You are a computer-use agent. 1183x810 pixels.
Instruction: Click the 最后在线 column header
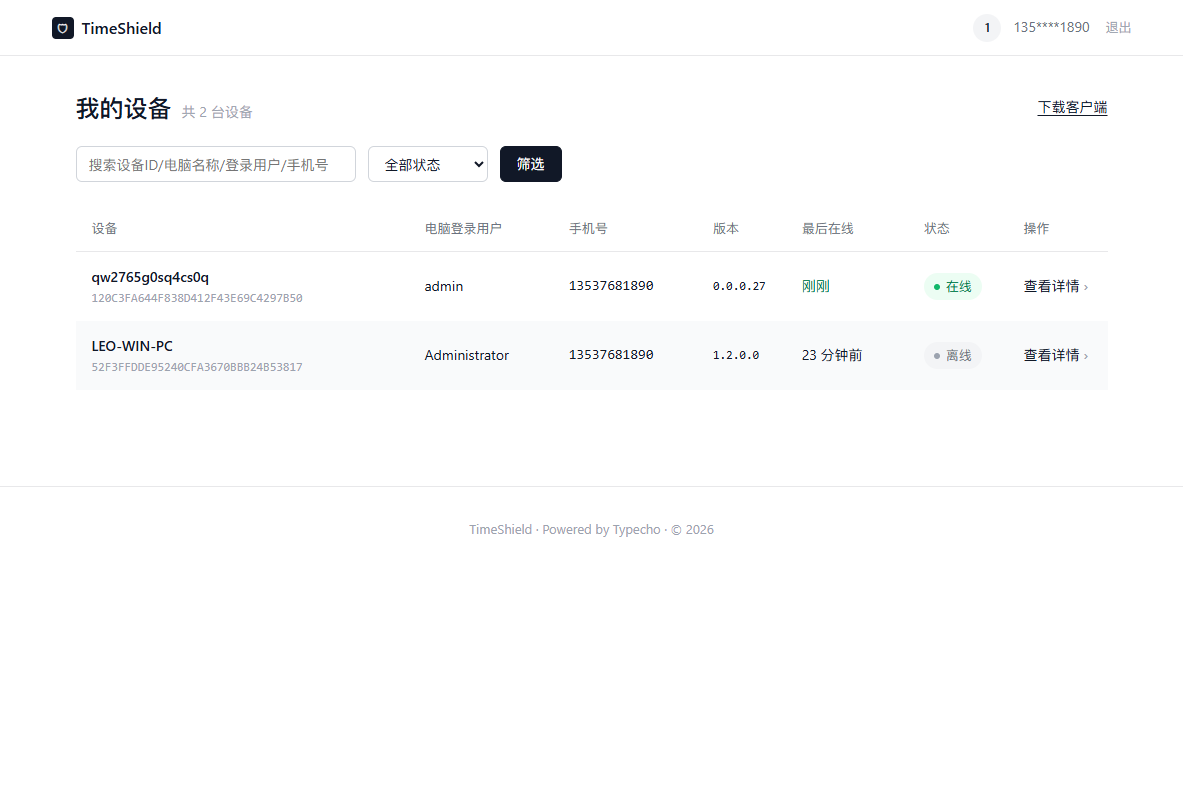tap(828, 229)
